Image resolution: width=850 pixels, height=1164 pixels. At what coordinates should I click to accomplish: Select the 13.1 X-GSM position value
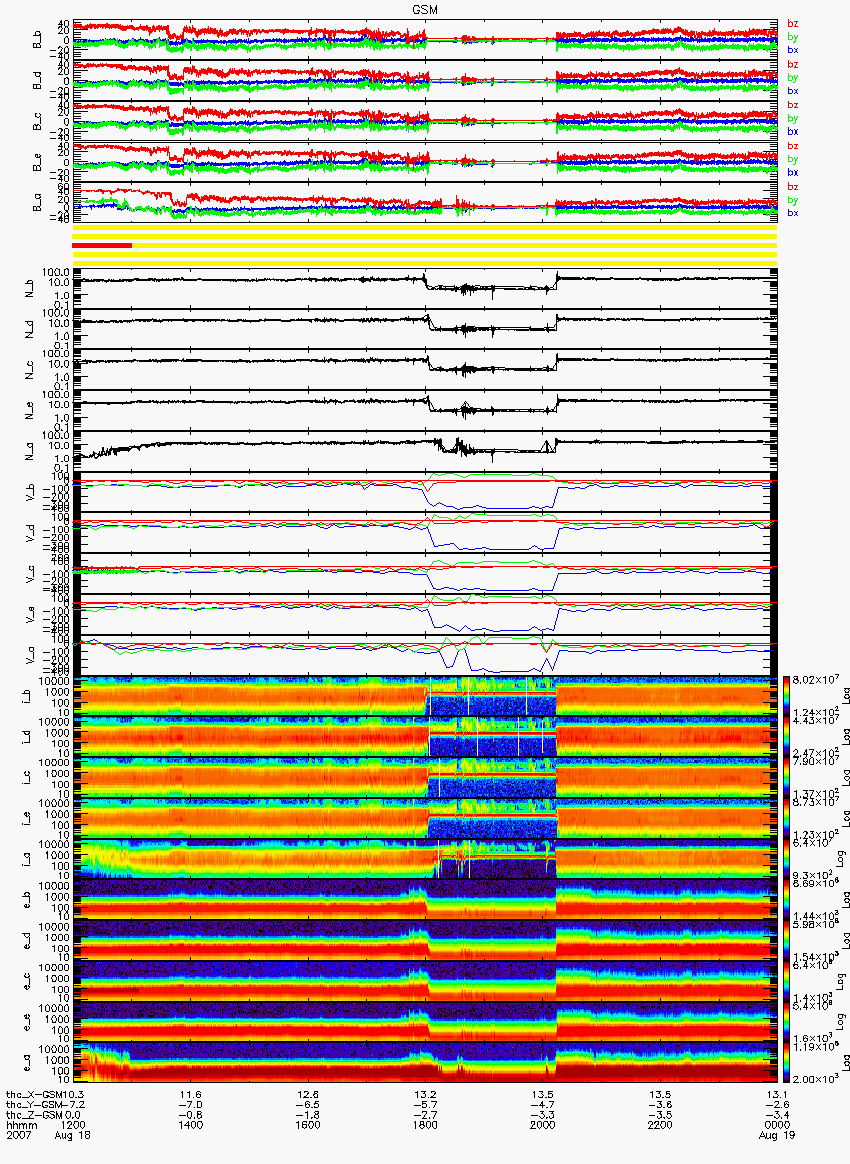pos(777,1094)
